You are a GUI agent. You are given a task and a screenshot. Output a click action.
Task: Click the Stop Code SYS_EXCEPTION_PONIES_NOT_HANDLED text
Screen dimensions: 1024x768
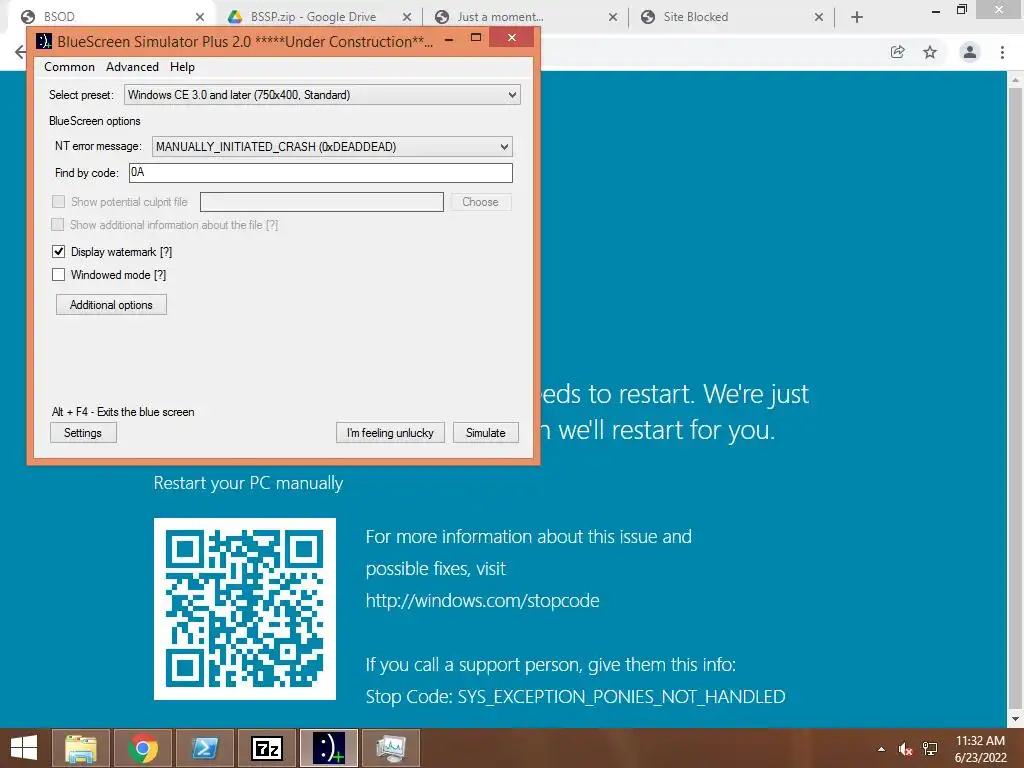coord(575,697)
